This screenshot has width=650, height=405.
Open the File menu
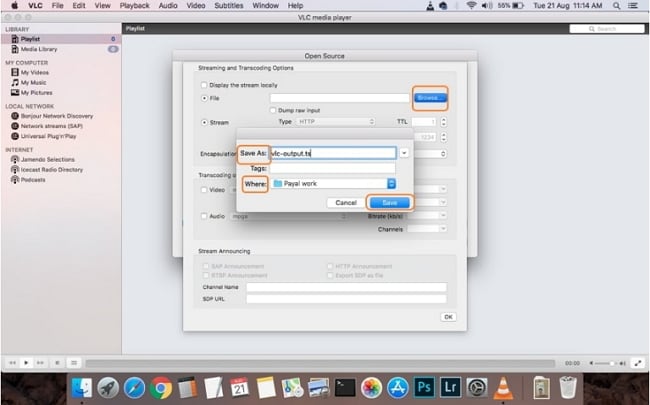click(x=57, y=6)
